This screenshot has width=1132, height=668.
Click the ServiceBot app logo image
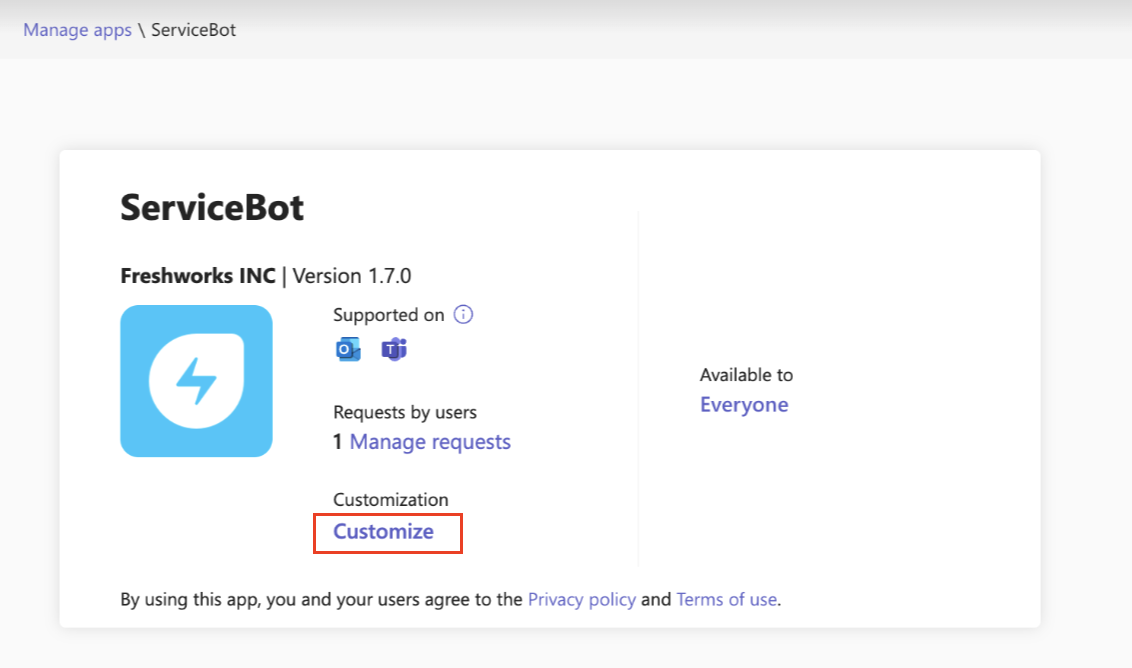click(x=196, y=381)
